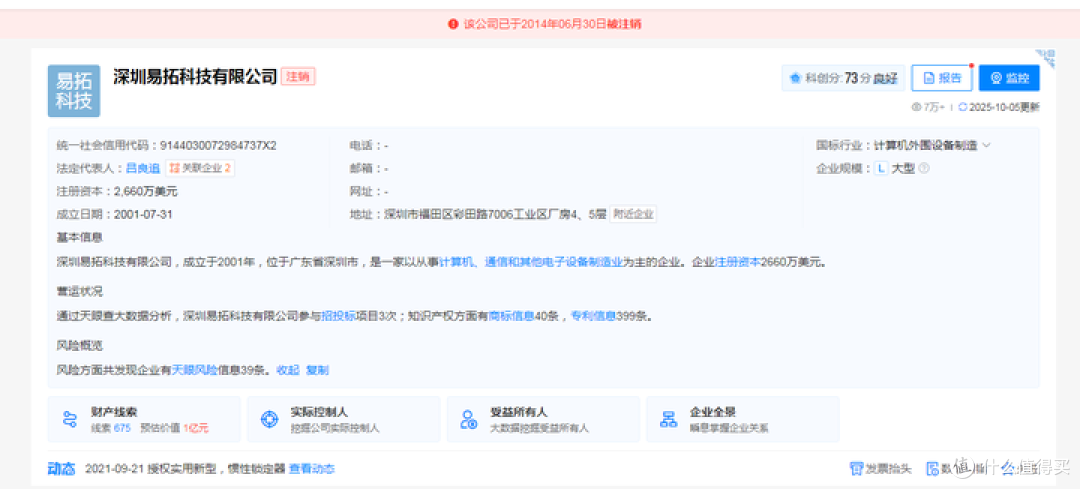Open legal representative 吕良追 link
The height and width of the screenshot is (489, 1080).
click(x=143, y=168)
